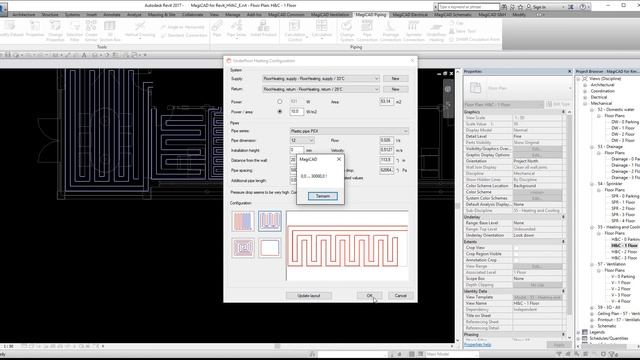Click the OK button in configuration dialog
Screen dimensions: 640x360
click(369, 296)
